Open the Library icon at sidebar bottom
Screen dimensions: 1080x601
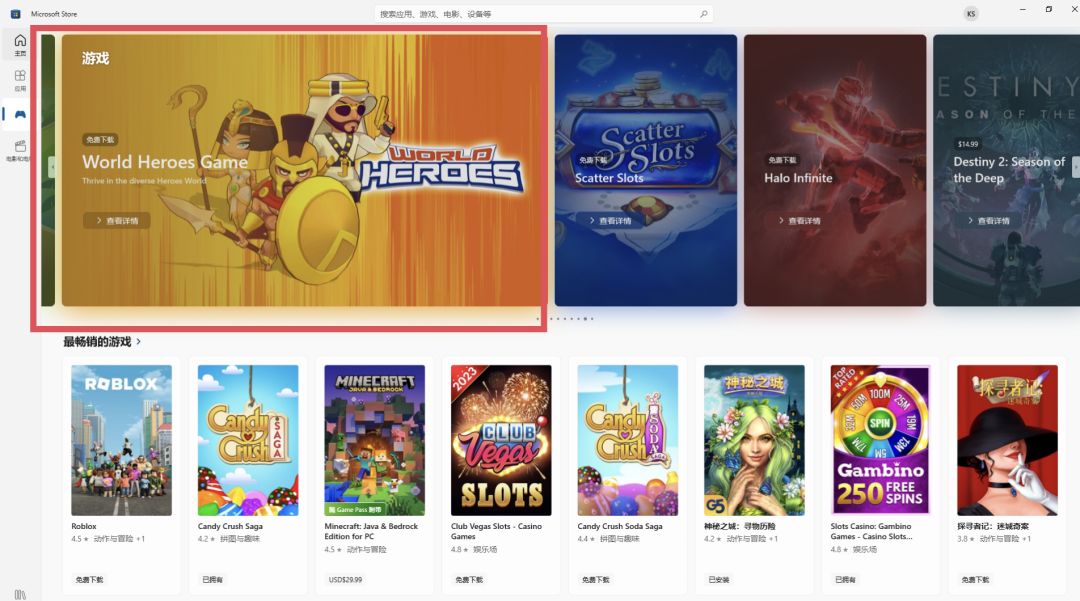pyautogui.click(x=20, y=594)
